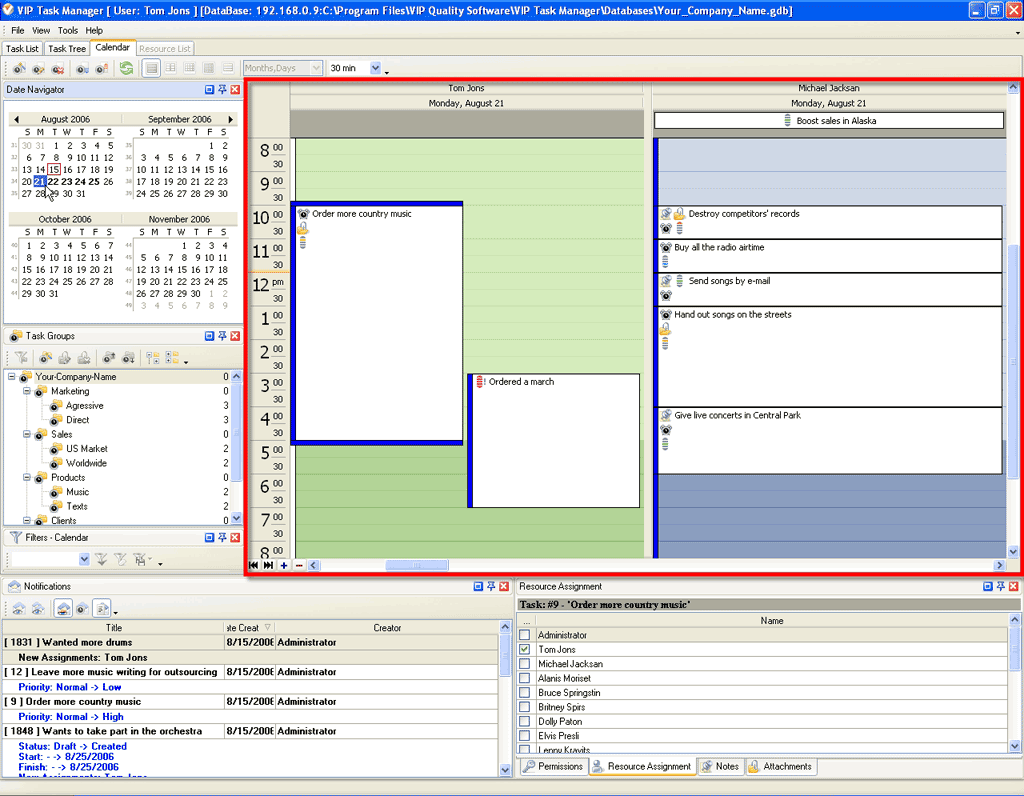Viewport: 1024px width, 796px height.
Task: Pin the Date Navigator panel
Action: coord(222,90)
